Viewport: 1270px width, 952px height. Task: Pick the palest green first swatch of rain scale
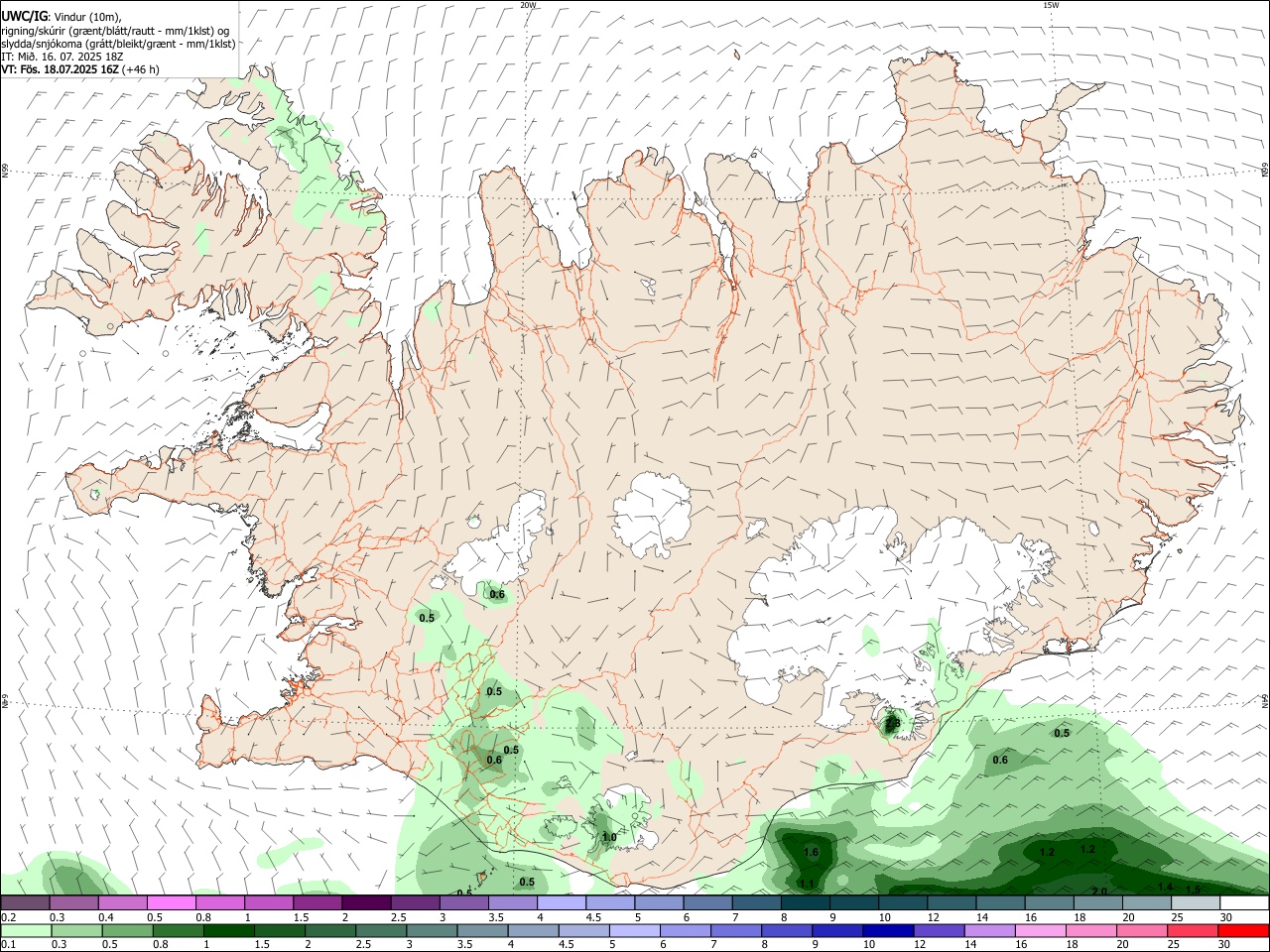tap(25, 930)
